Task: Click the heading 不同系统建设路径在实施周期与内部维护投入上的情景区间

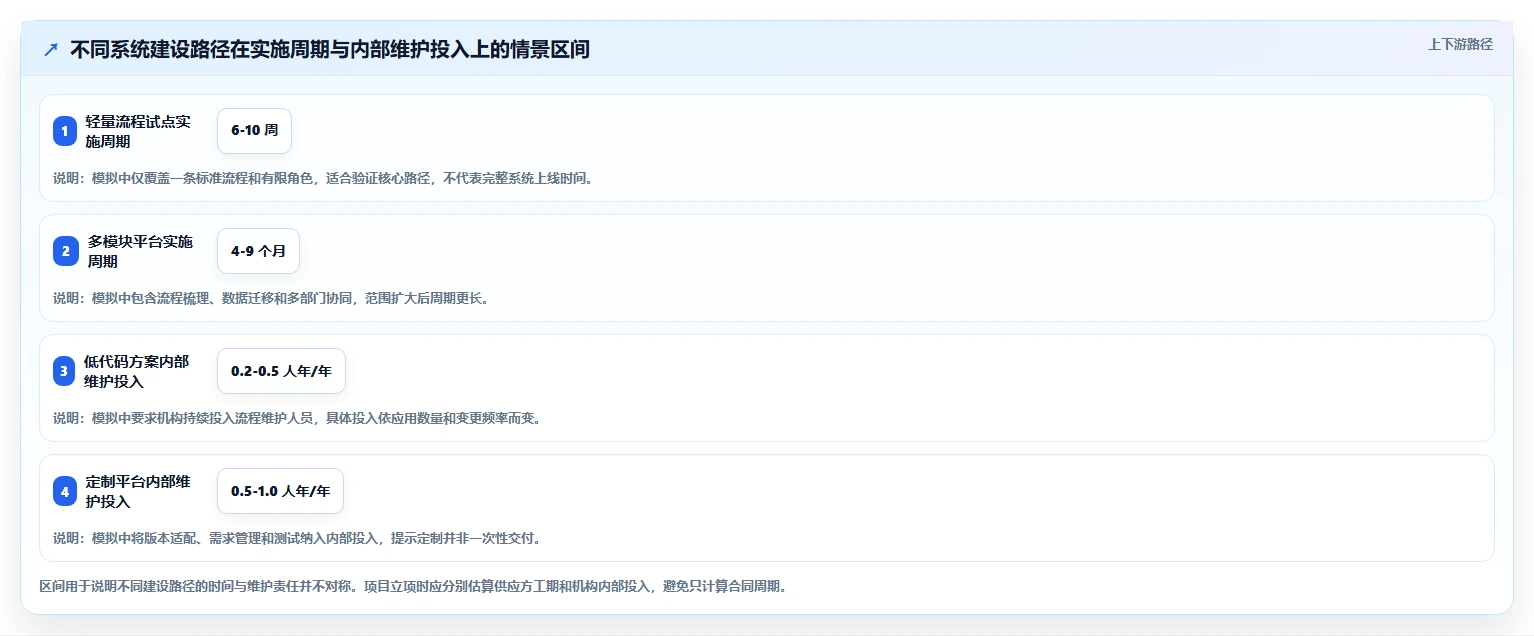Action: pos(330,49)
